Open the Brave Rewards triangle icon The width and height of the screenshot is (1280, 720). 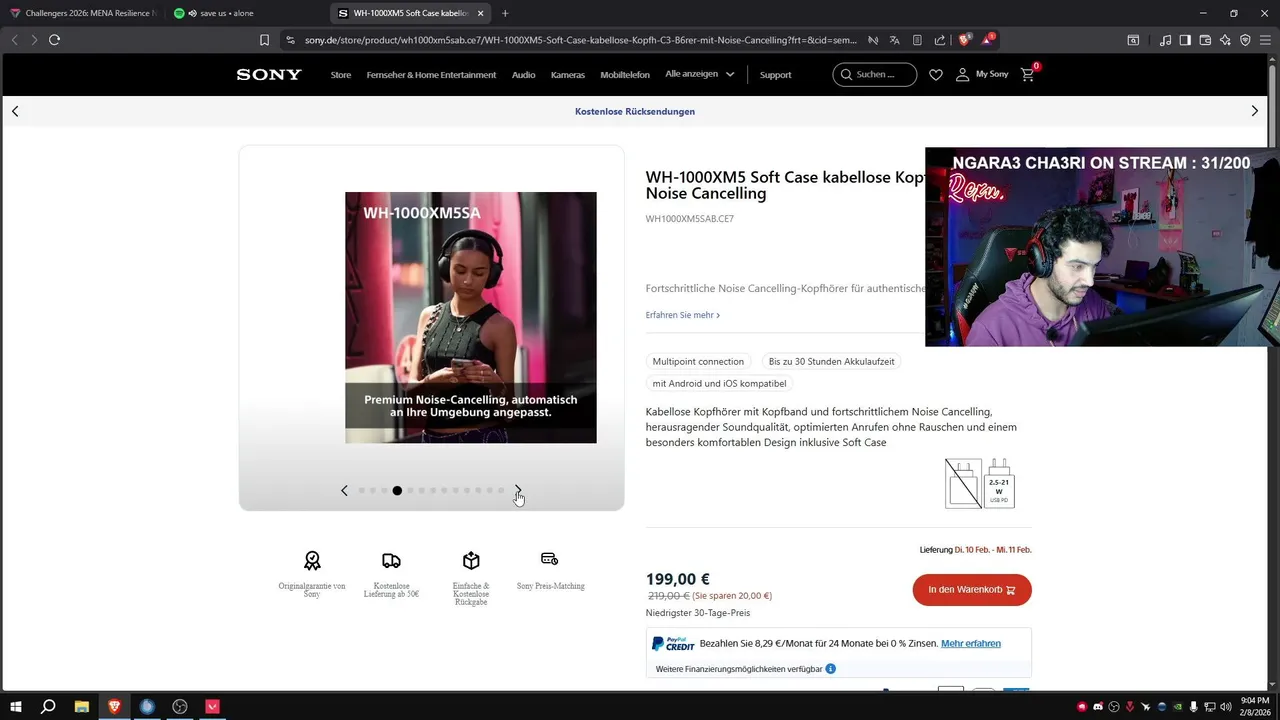[987, 40]
